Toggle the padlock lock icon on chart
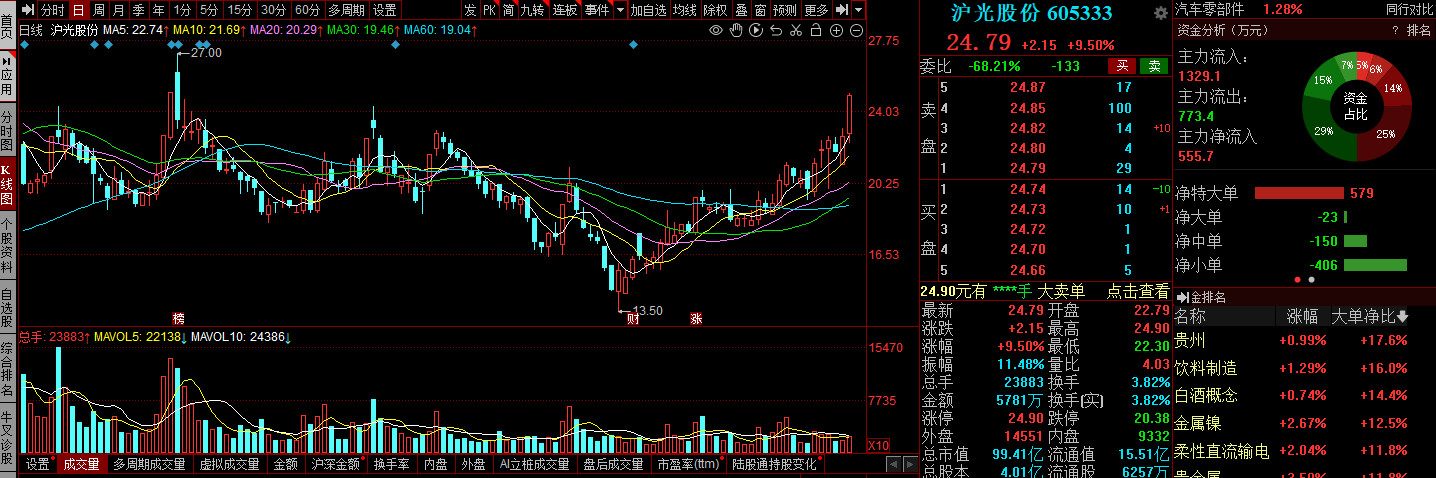Viewport: 1436px width, 478px height. [816, 31]
